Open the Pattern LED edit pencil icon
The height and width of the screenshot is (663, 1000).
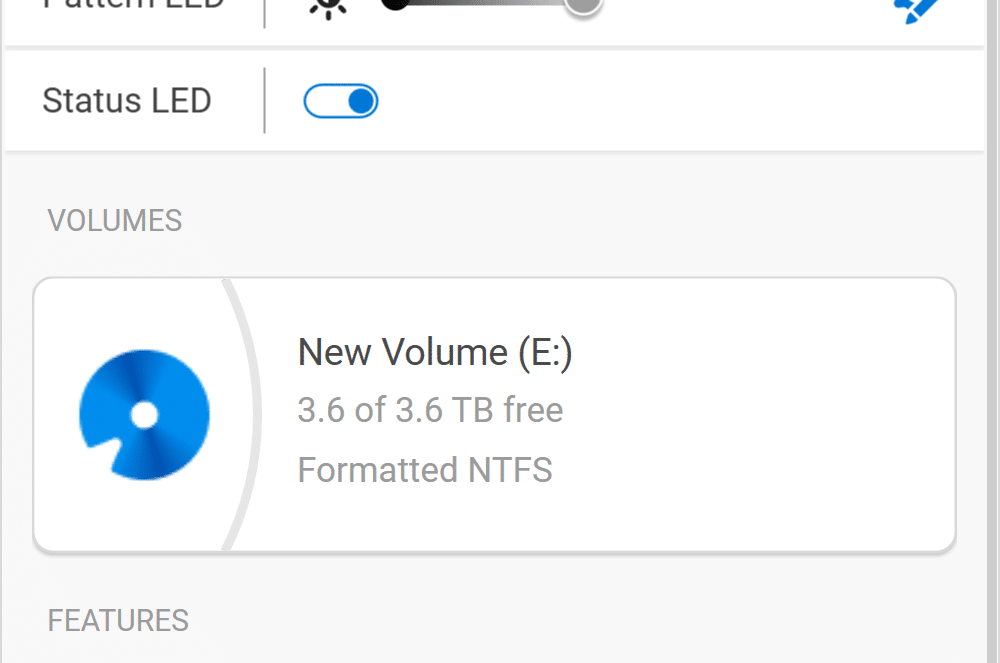[916, 10]
